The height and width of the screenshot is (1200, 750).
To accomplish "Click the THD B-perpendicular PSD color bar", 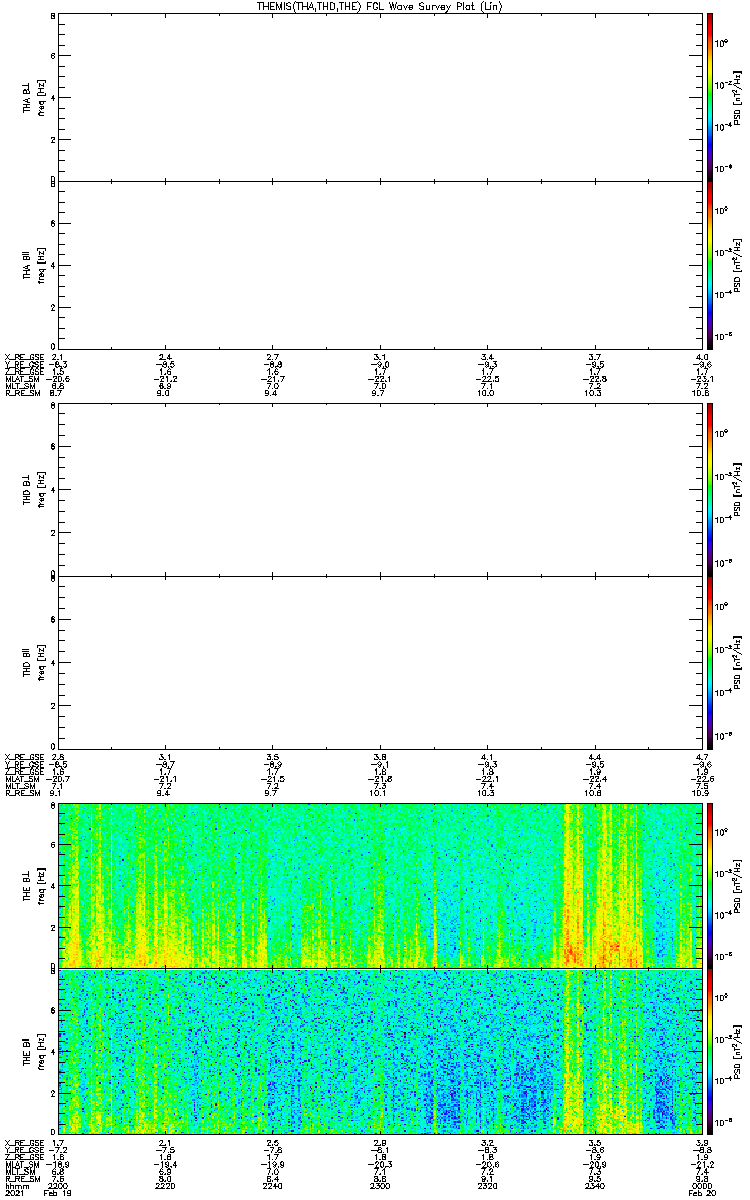I will coord(709,491).
